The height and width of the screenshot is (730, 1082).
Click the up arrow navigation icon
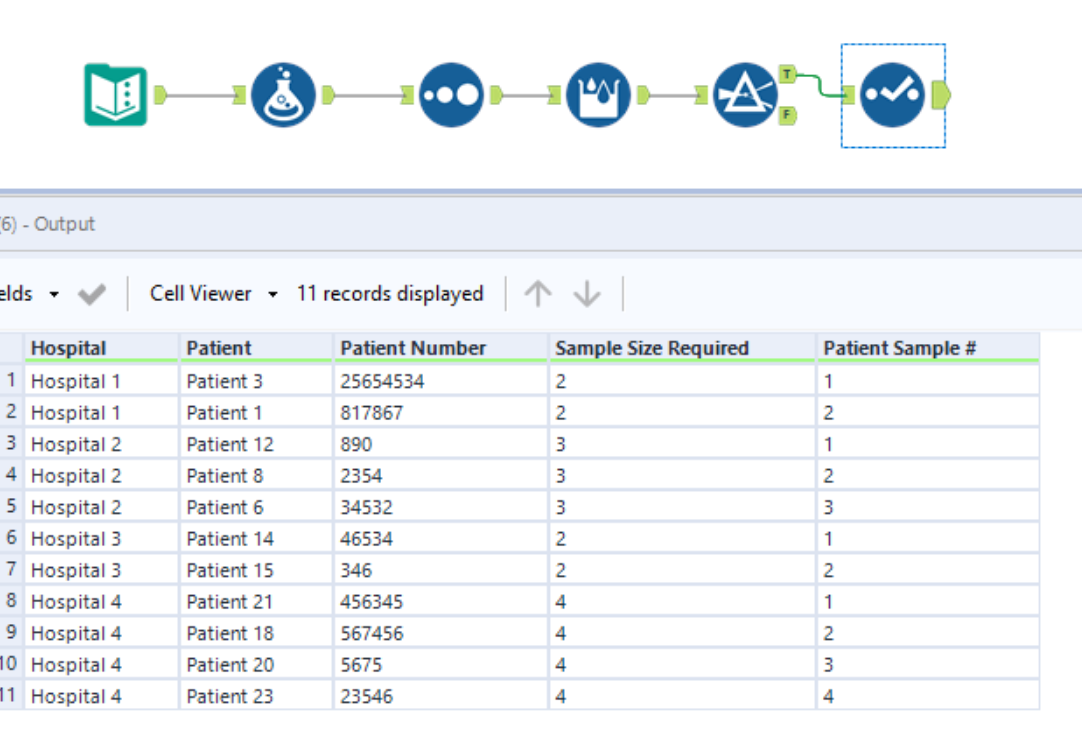coord(537,293)
